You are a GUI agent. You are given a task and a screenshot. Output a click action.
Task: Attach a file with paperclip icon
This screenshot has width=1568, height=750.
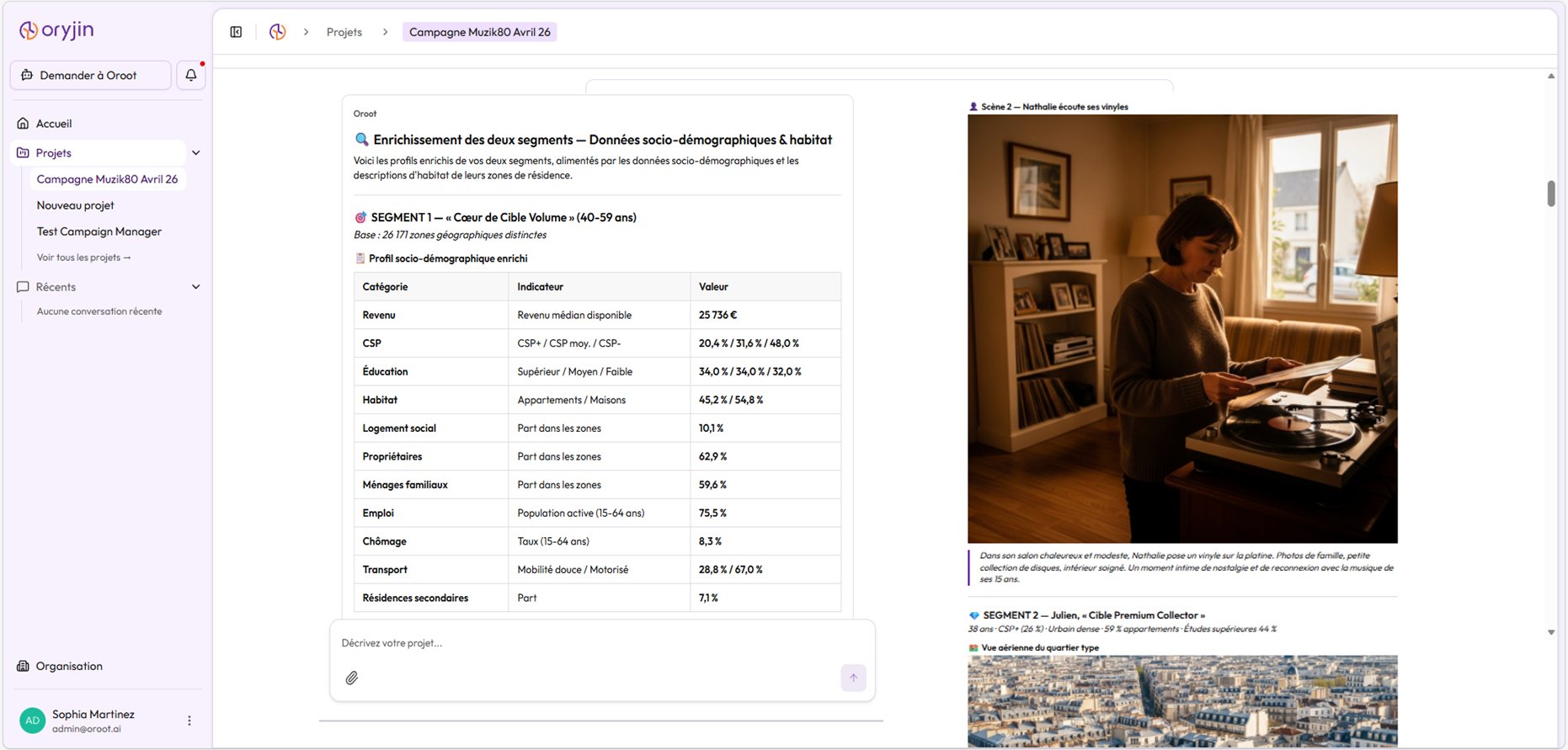[352, 678]
